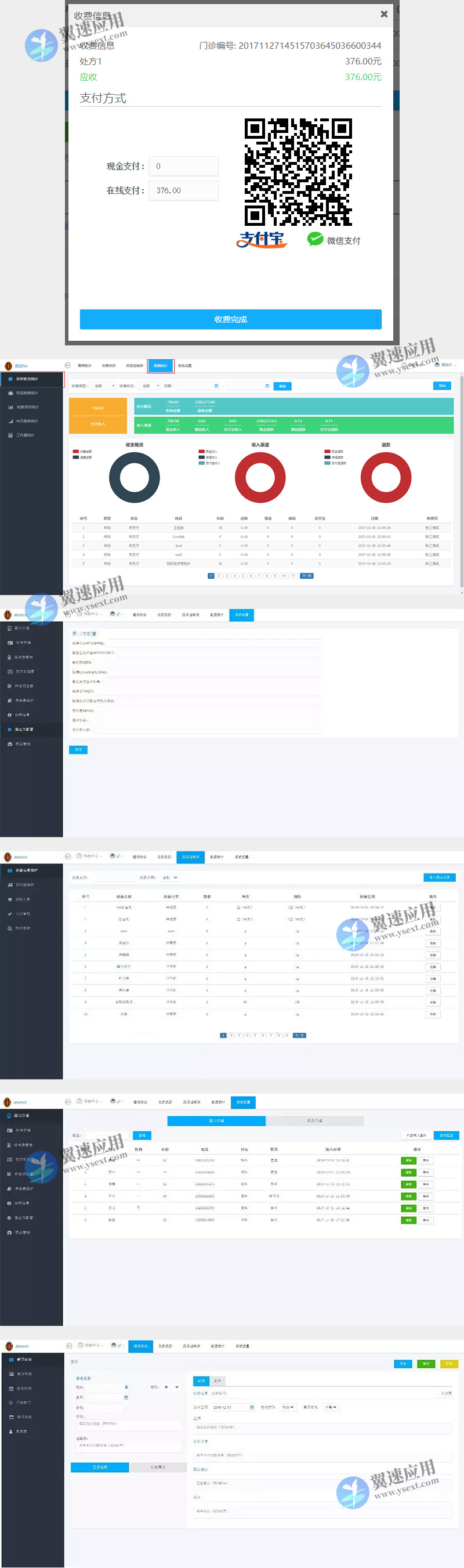Select active 系统设置 tab on third-party config screen

point(241,615)
